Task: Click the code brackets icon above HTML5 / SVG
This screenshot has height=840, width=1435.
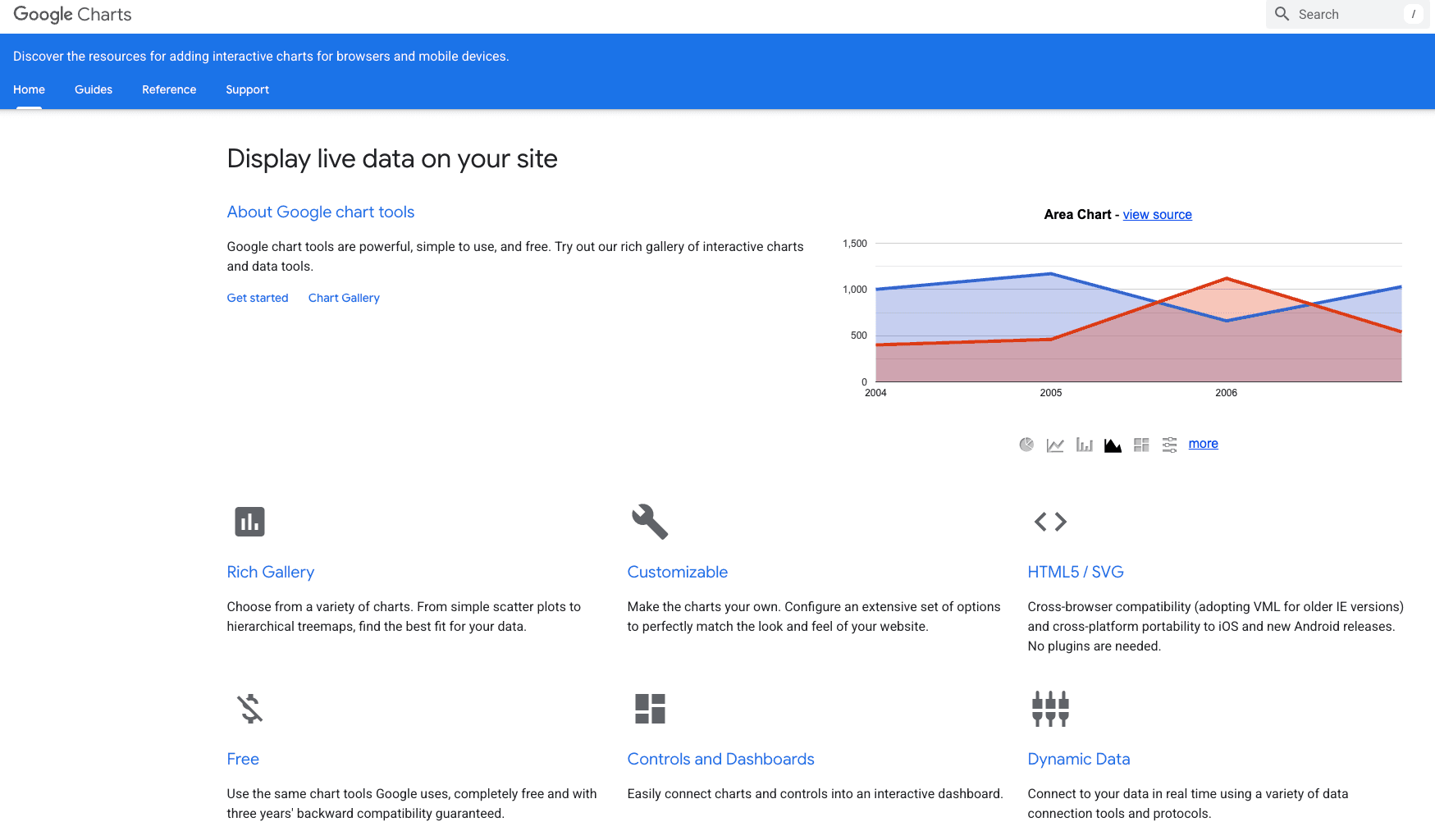Action: click(1050, 522)
